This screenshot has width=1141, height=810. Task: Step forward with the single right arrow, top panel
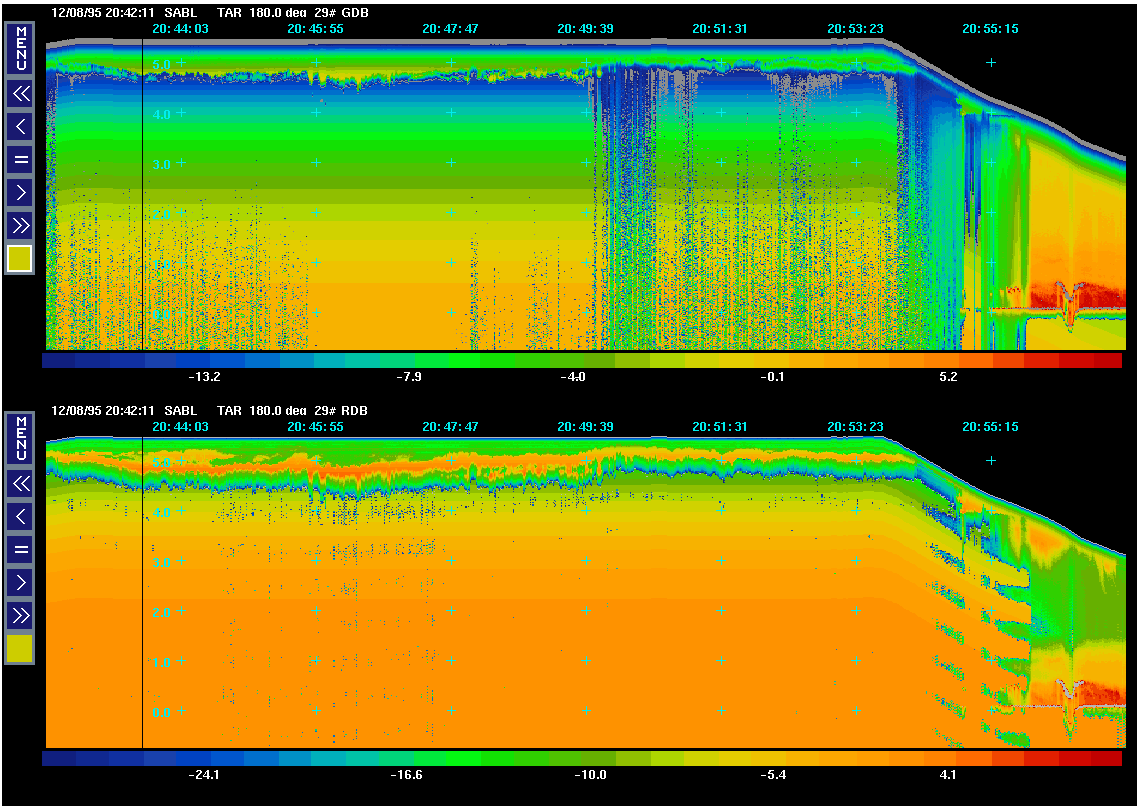point(20,192)
